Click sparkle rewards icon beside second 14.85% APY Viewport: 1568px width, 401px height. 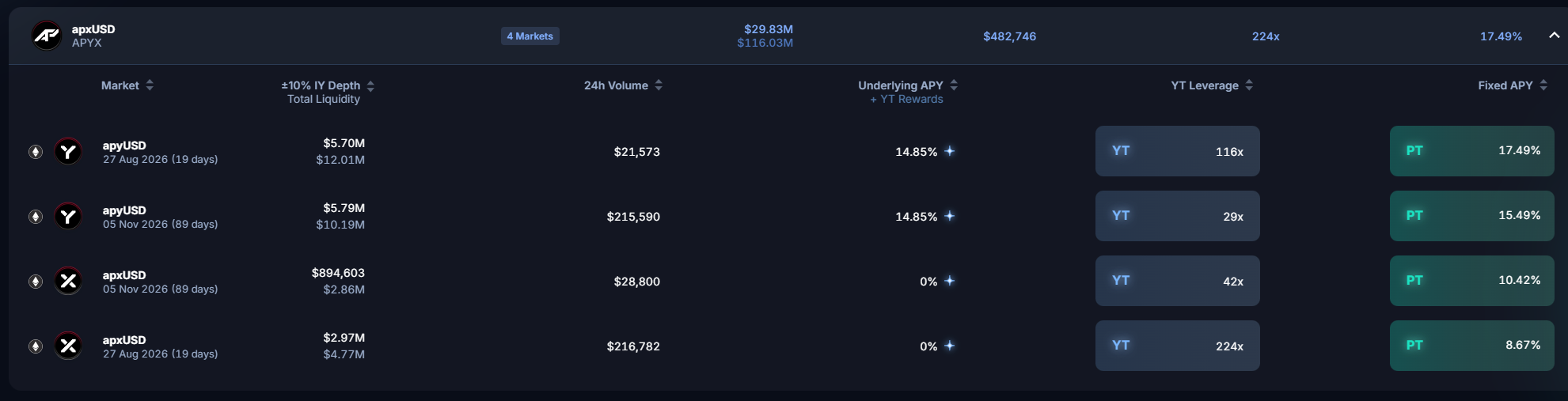[950, 216]
